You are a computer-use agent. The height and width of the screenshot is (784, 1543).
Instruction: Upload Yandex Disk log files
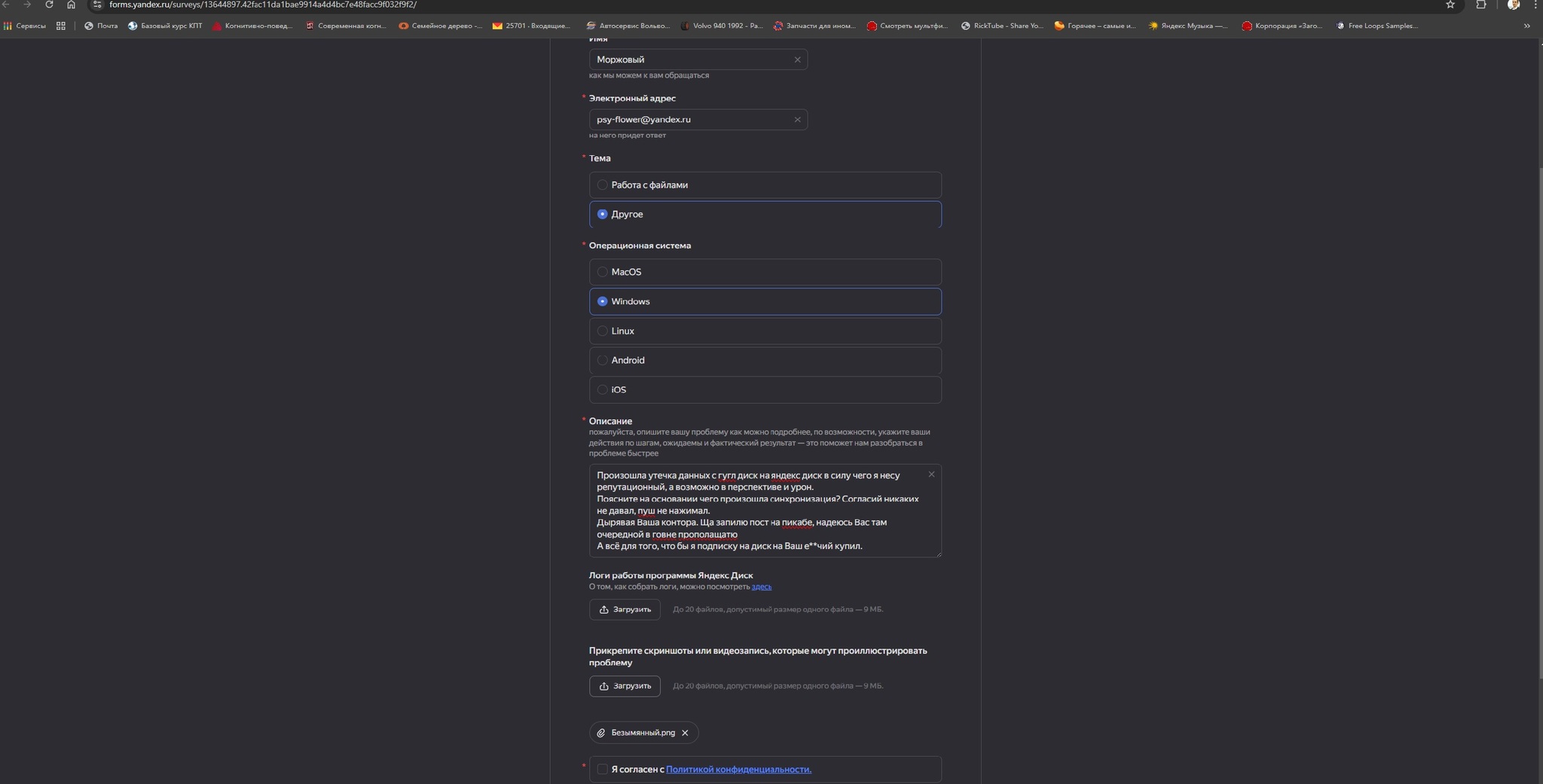625,609
